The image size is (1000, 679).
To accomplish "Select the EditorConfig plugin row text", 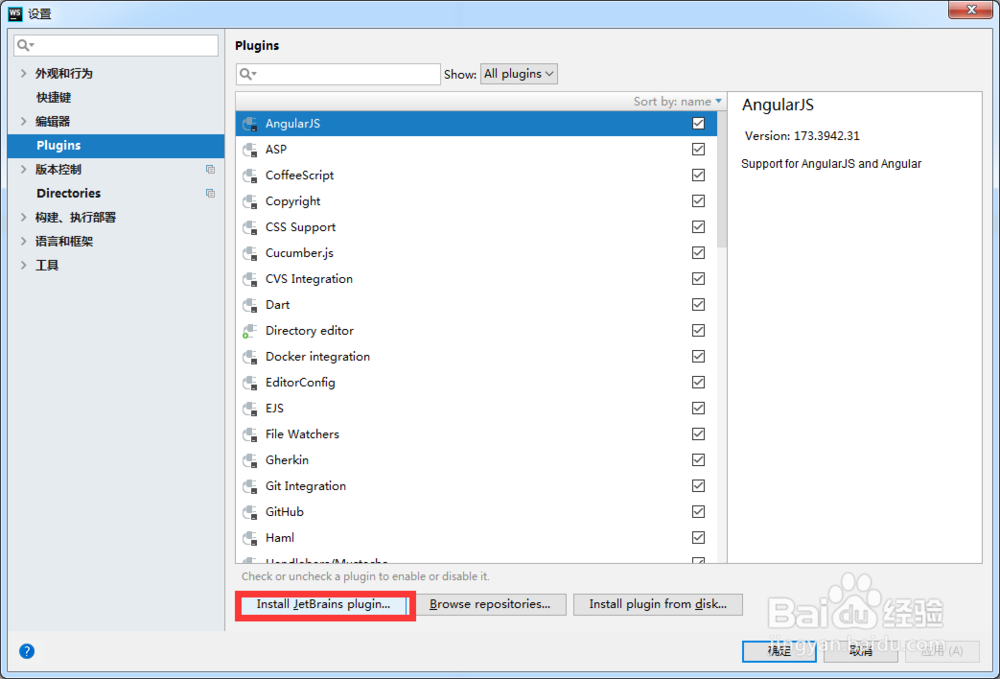I will click(x=300, y=383).
